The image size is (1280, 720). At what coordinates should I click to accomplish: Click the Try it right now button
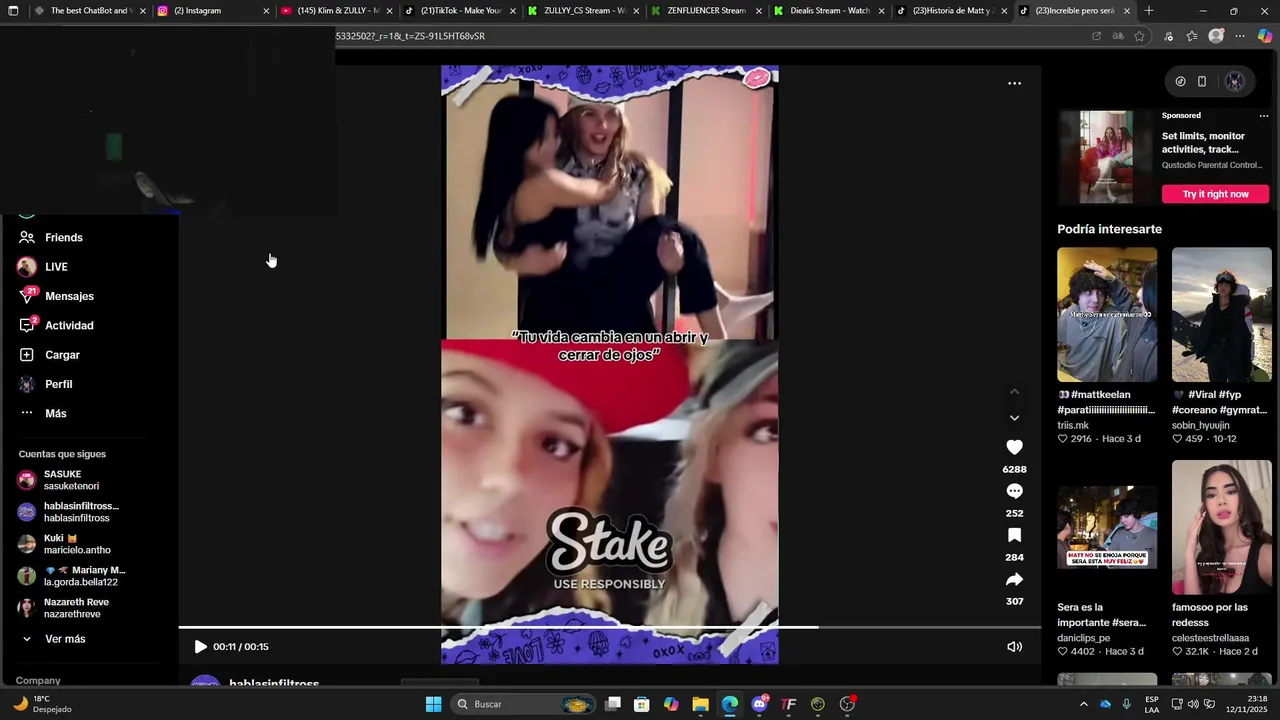coord(1215,194)
